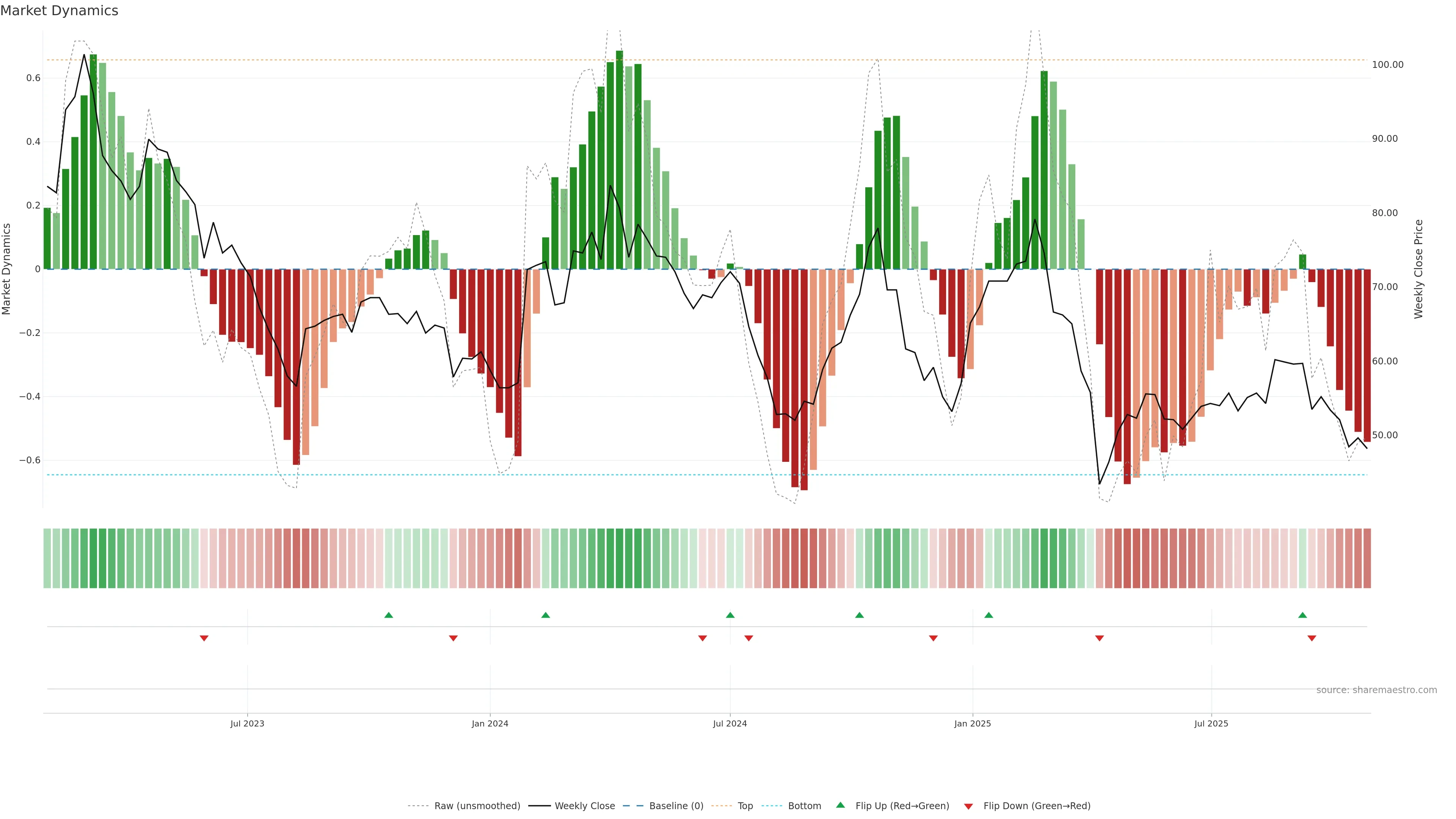Click the green flip-up marker above Jul 2024
Screen dimensions: 1456x819
click(730, 615)
